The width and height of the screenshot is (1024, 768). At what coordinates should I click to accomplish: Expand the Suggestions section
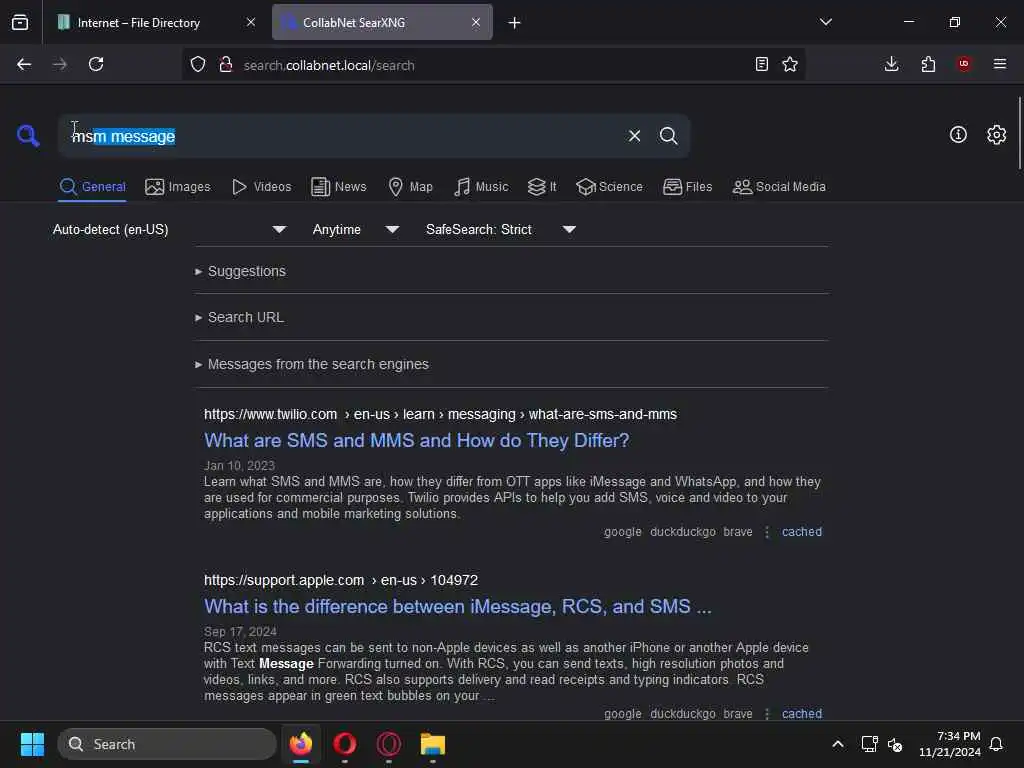coord(240,271)
